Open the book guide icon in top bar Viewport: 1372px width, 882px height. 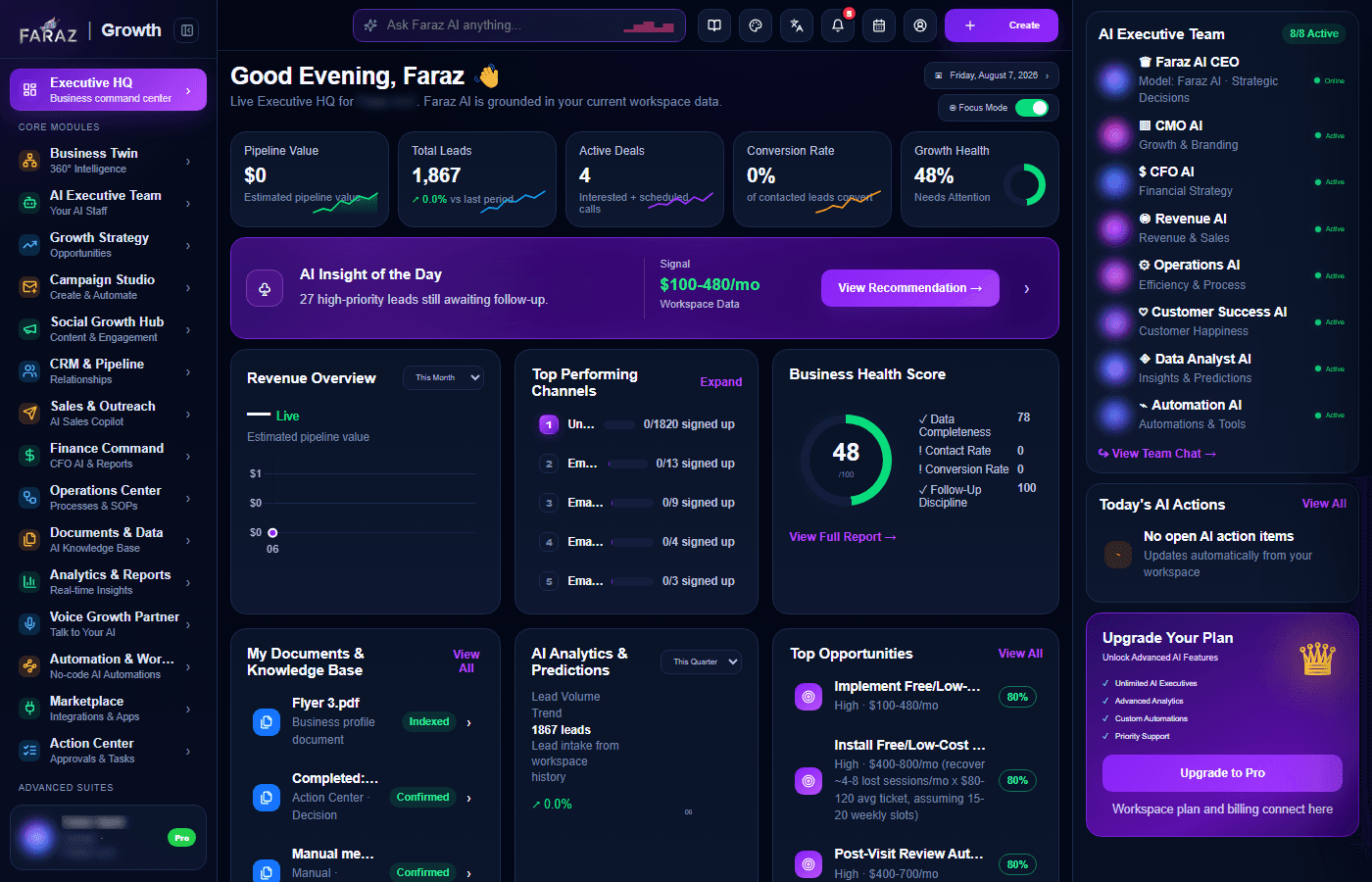pos(714,25)
